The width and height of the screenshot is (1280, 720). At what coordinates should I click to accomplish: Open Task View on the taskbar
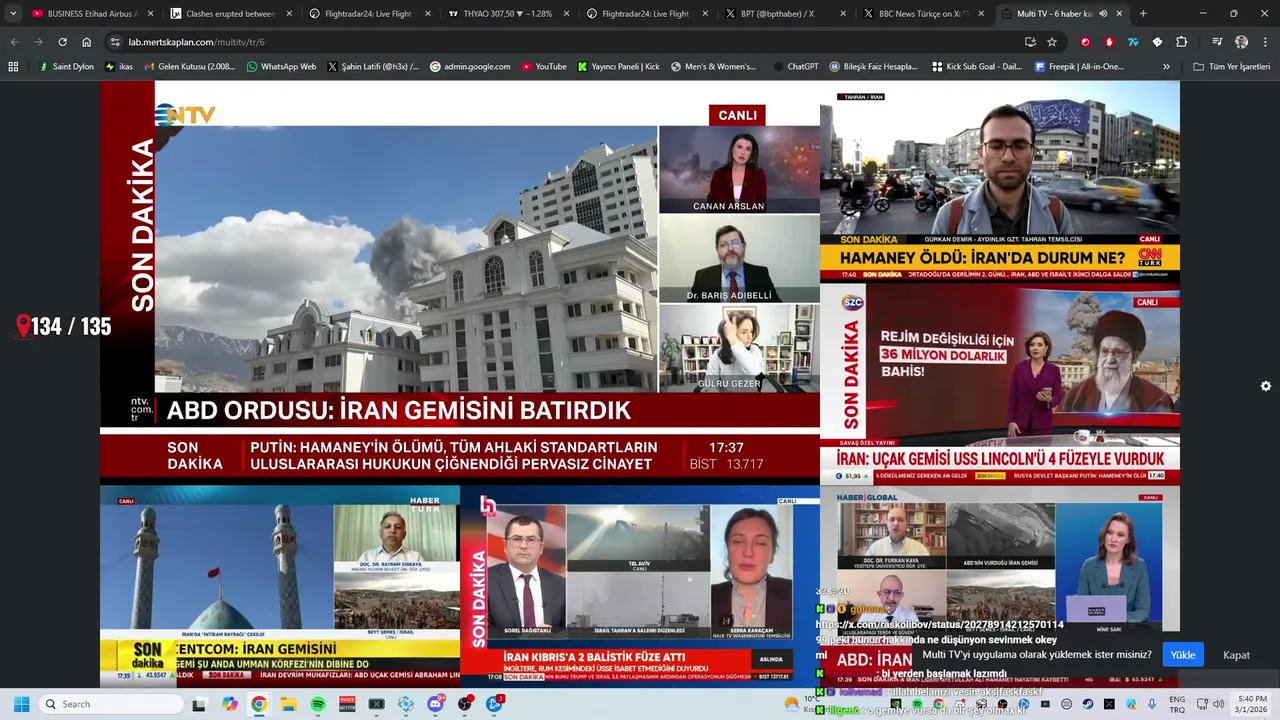point(199,704)
